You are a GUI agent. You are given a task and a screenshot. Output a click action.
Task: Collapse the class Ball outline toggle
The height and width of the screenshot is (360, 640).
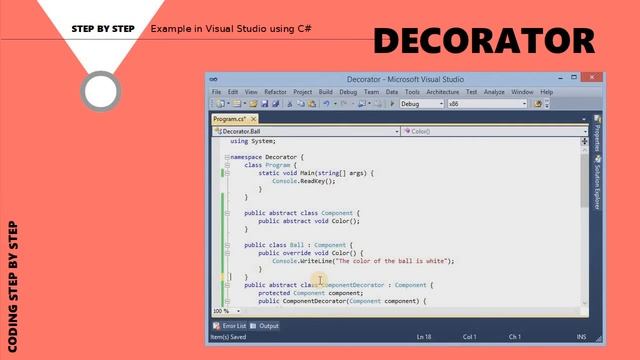(227, 245)
